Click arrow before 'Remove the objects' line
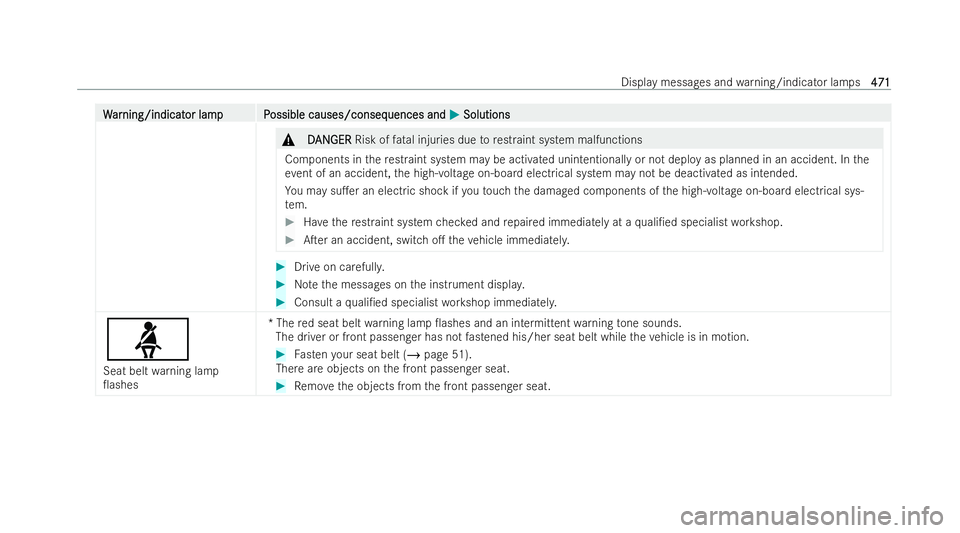 tap(280, 386)
